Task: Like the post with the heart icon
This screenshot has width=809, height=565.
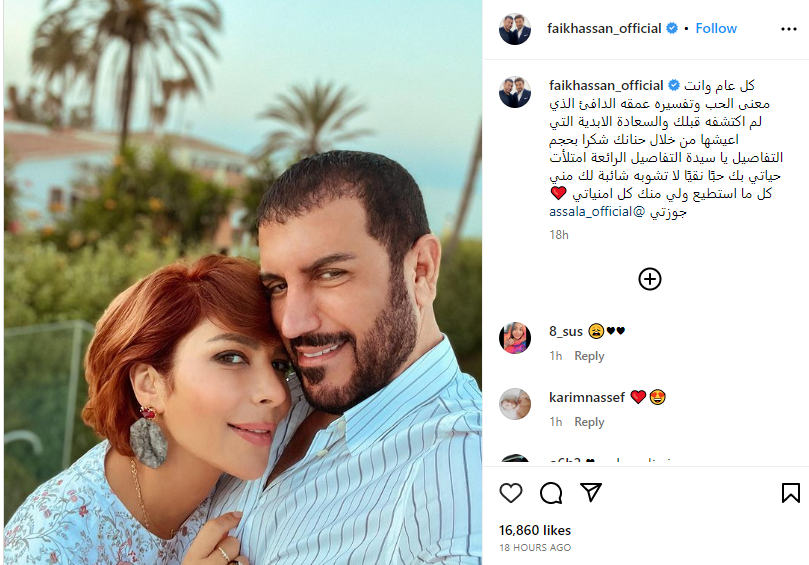Action: pyautogui.click(x=511, y=493)
